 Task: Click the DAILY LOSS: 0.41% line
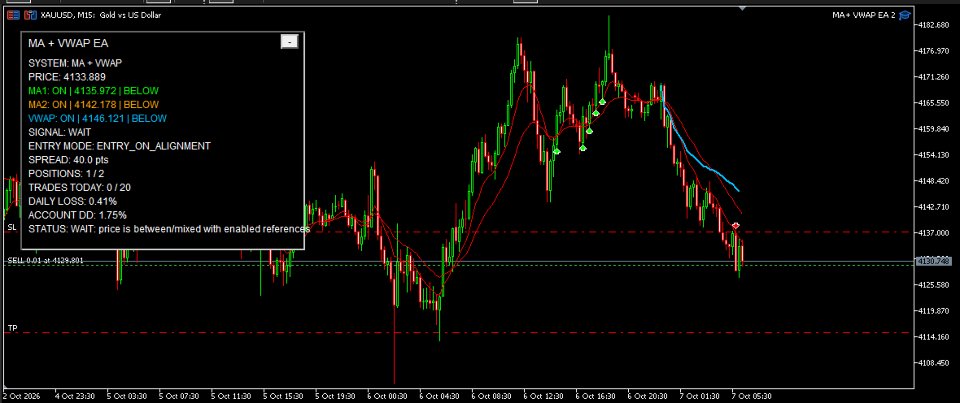(x=73, y=201)
